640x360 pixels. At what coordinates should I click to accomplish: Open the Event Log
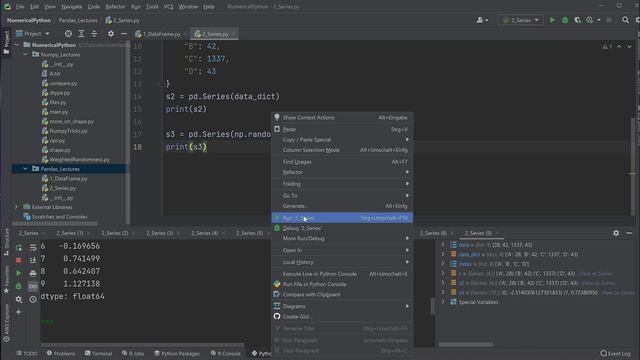616,353
